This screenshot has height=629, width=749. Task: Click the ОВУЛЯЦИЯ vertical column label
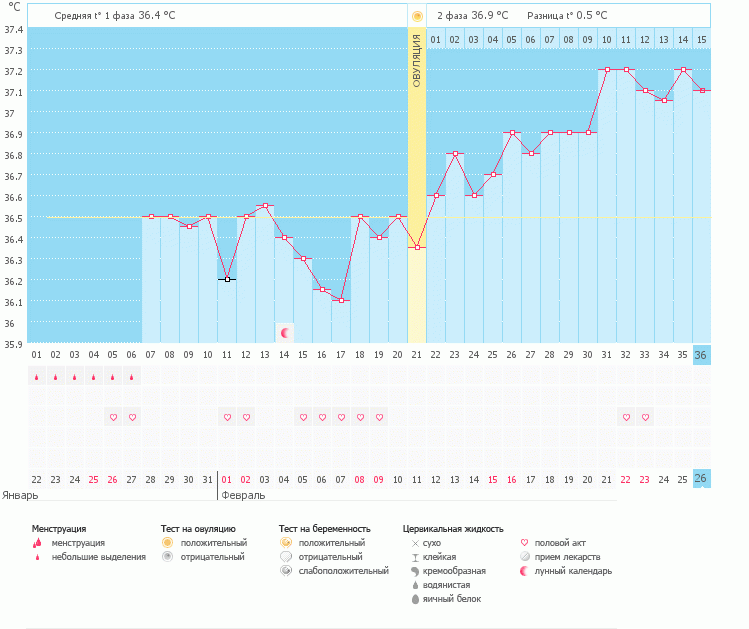click(417, 61)
